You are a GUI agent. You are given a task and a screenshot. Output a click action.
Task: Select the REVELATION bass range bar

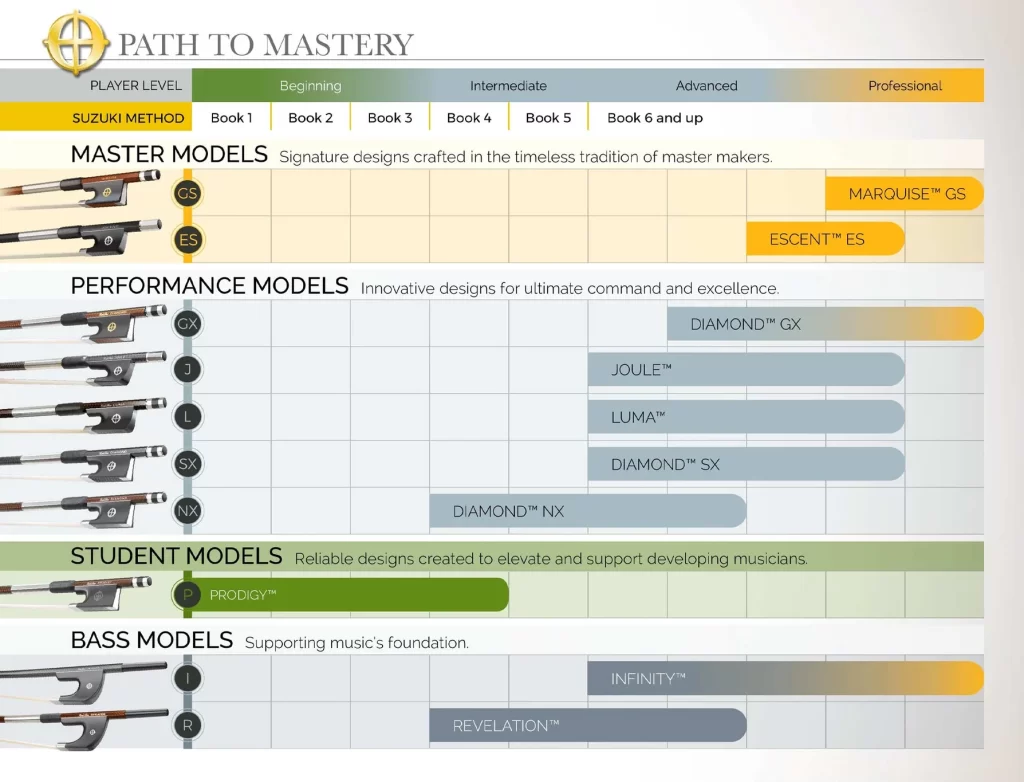[x=588, y=725]
